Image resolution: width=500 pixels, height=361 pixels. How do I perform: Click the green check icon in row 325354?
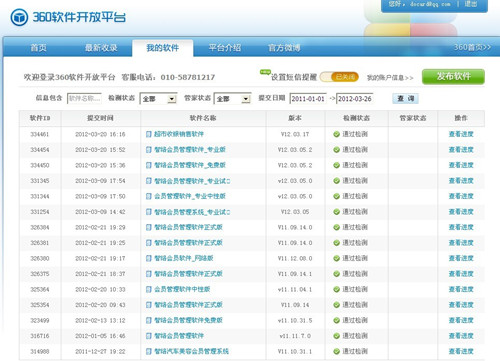[337, 305]
